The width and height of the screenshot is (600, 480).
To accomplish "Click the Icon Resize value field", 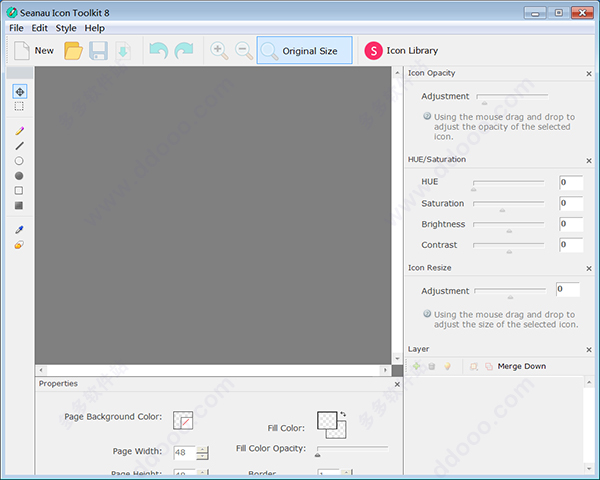I will tap(568, 289).
